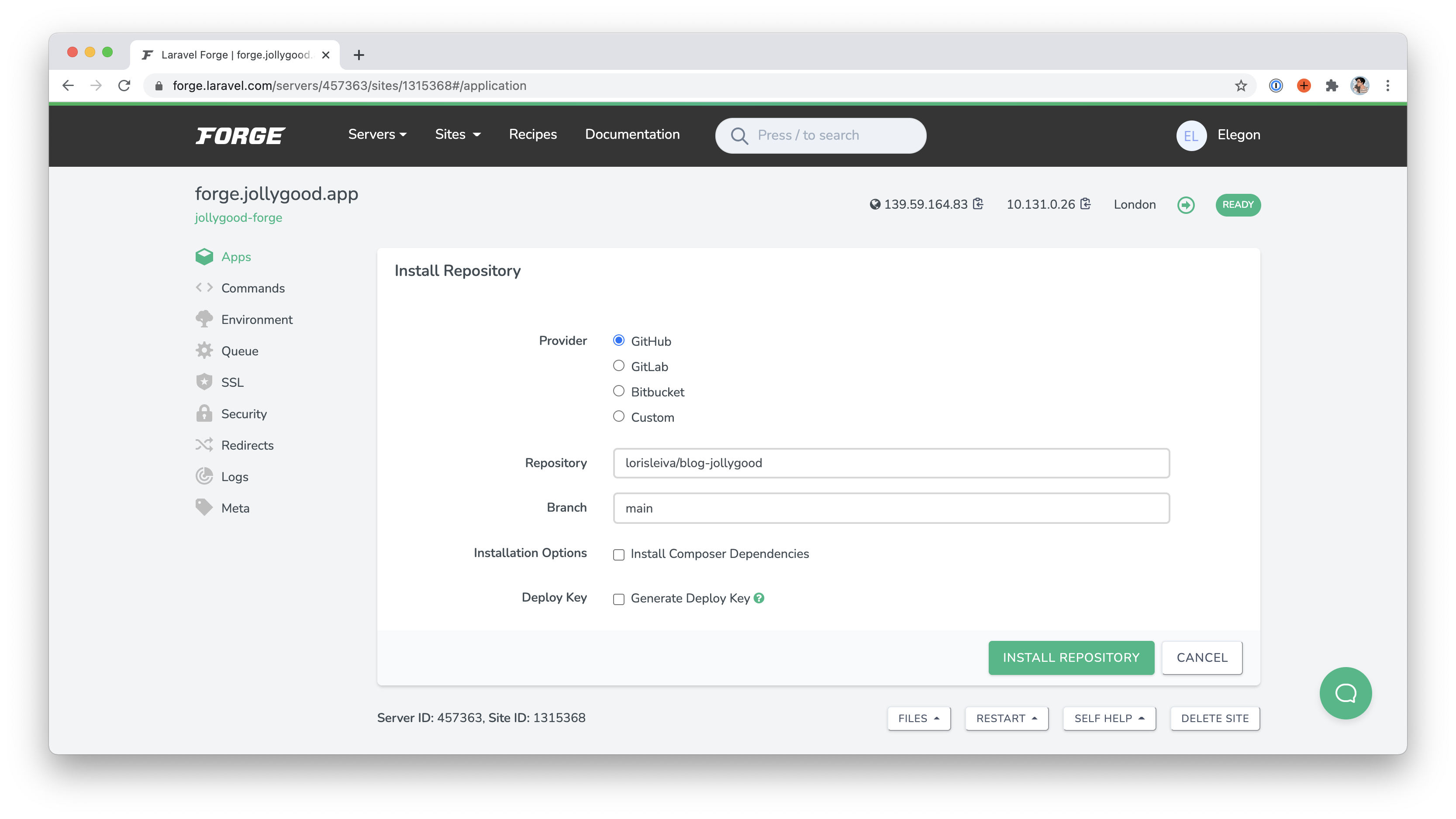1456x819 pixels.
Task: Expand the FILES dropdown button
Action: 918,719
